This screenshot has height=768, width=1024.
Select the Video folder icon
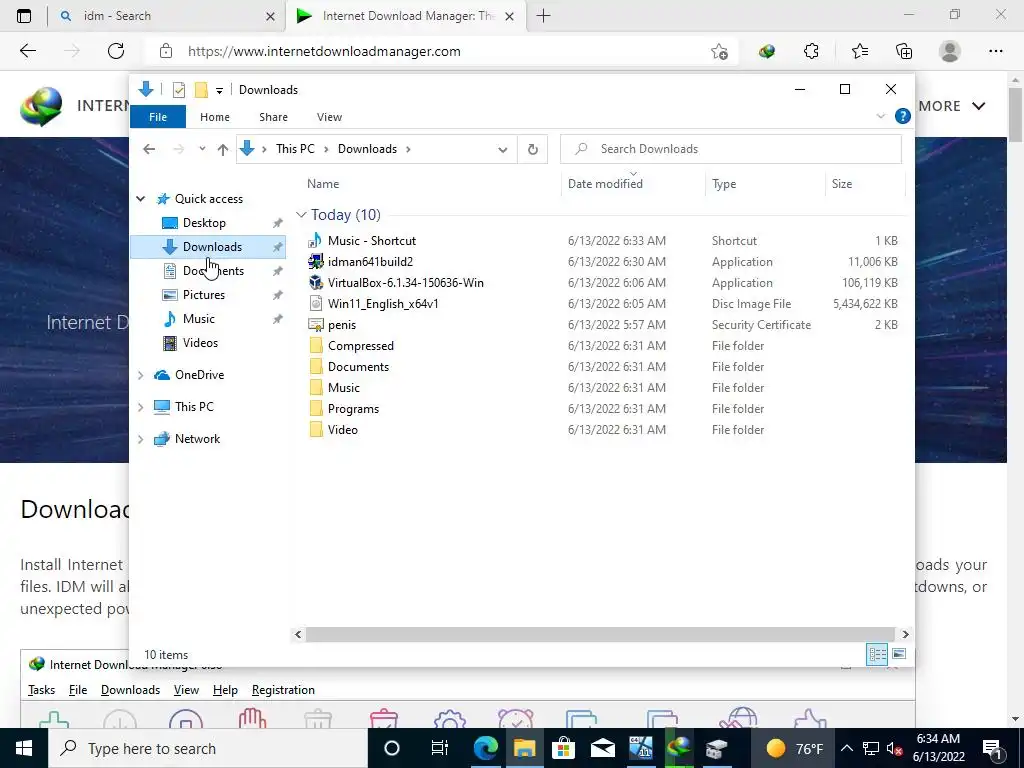[x=316, y=430]
